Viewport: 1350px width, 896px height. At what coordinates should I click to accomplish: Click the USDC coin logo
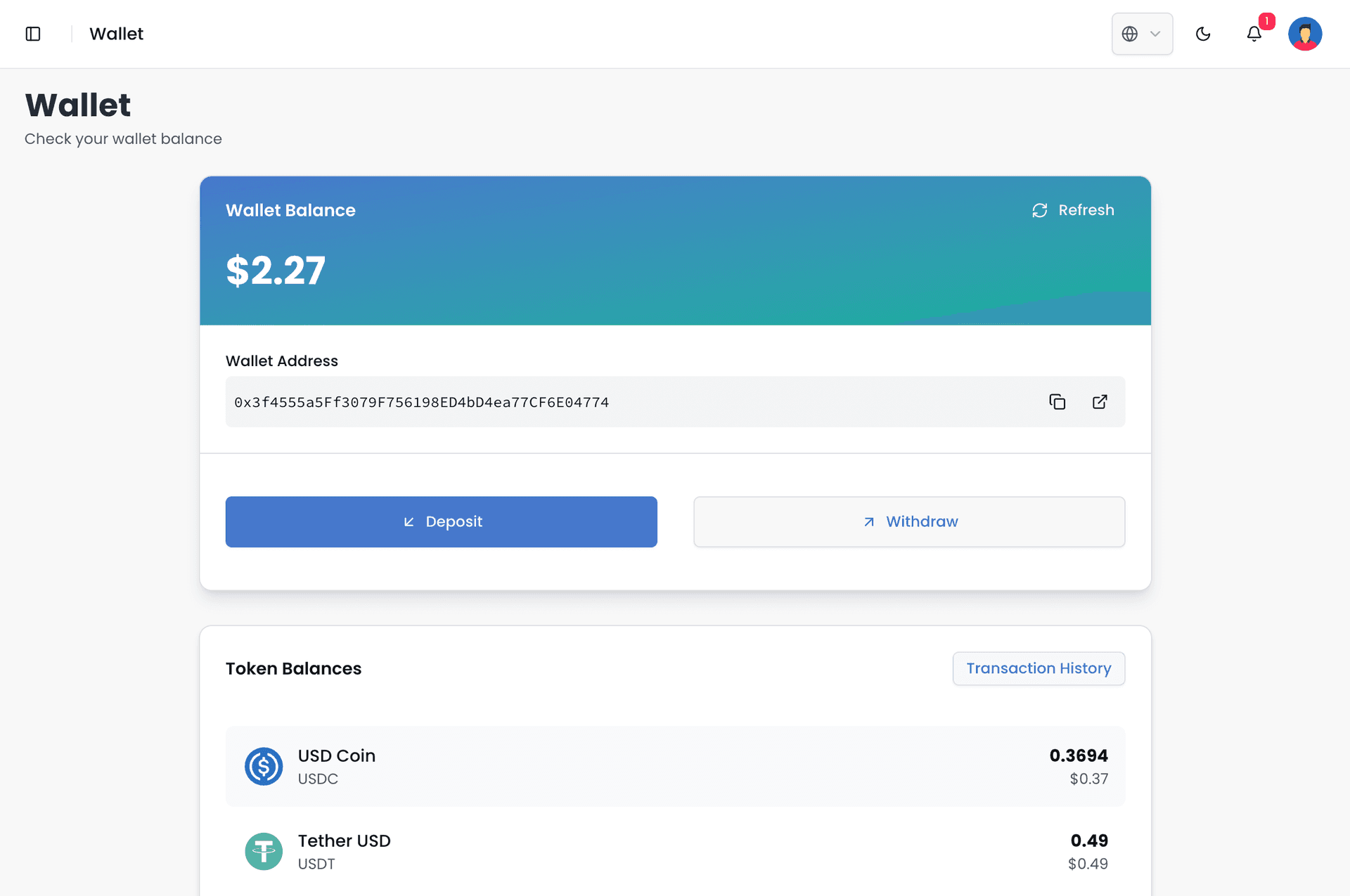(264, 767)
